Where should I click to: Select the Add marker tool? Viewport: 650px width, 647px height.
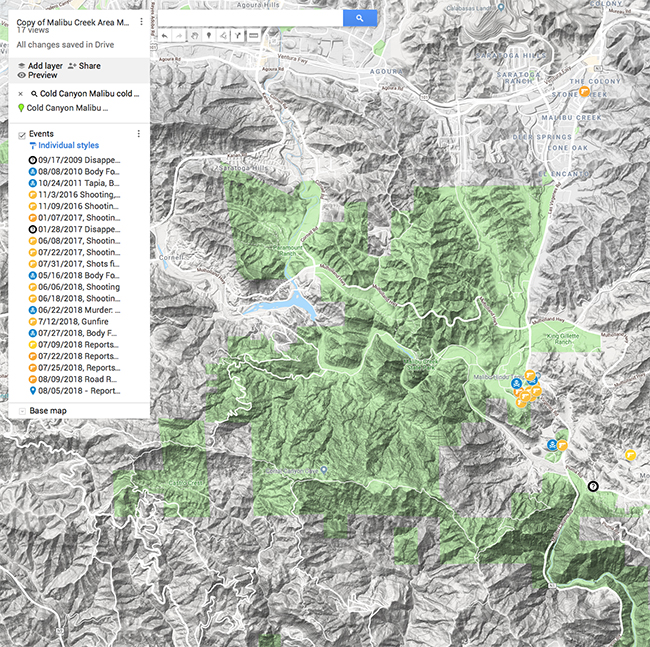(x=208, y=37)
